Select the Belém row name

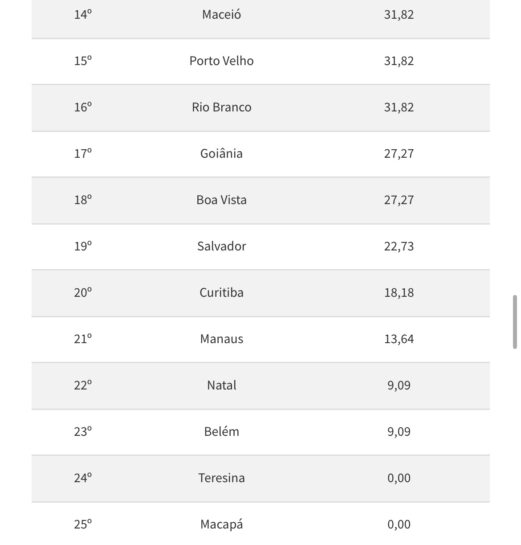pos(221,431)
